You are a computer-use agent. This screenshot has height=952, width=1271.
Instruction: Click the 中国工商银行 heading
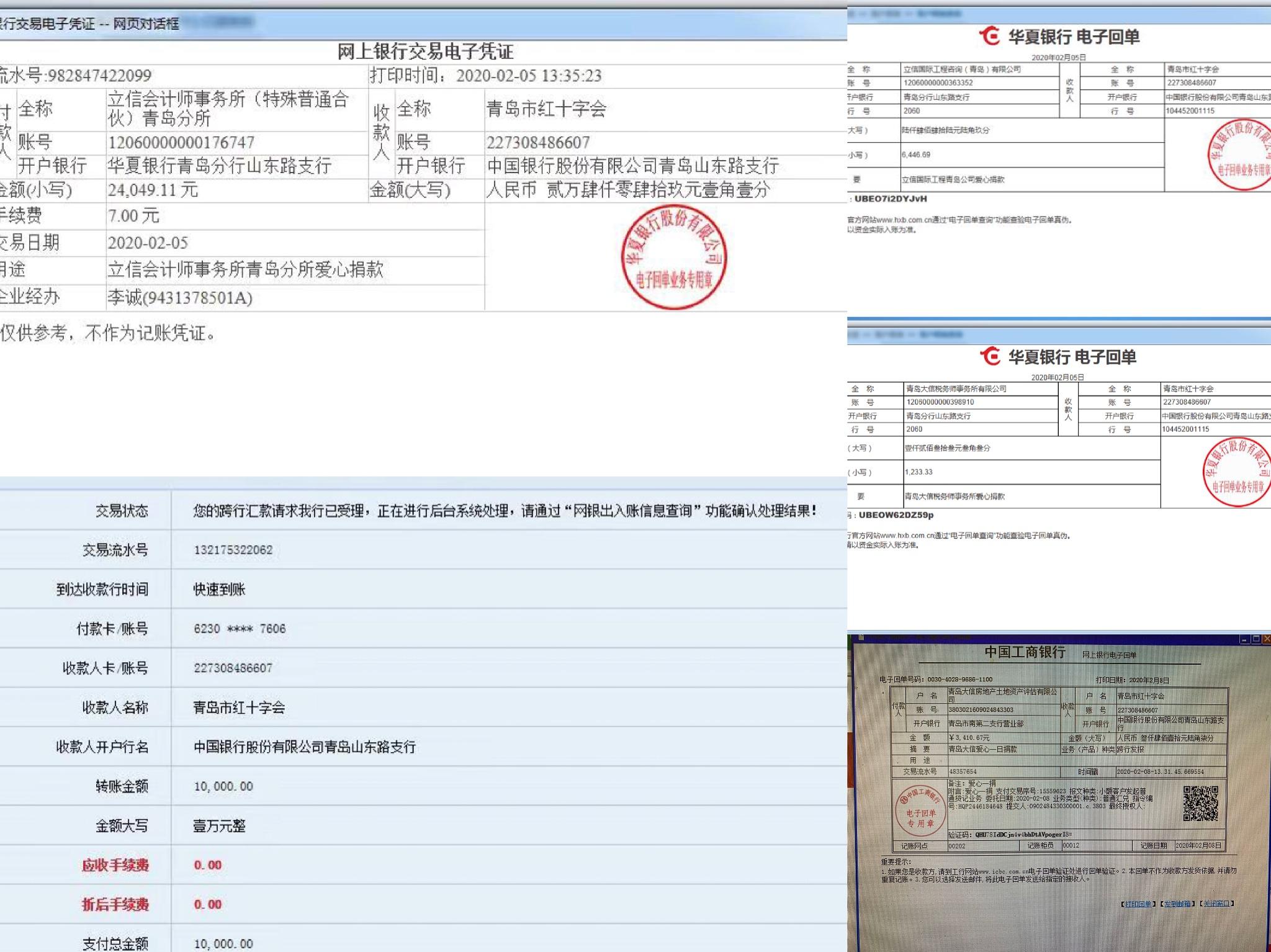[x=1025, y=652]
